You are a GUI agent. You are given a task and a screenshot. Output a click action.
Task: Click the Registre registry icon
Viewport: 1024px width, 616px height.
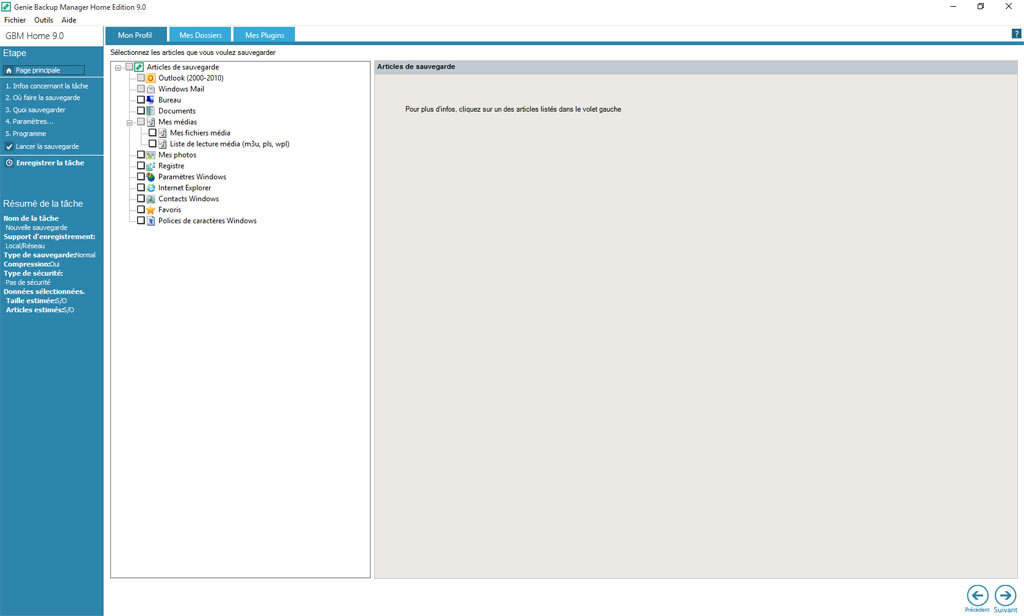(x=151, y=166)
